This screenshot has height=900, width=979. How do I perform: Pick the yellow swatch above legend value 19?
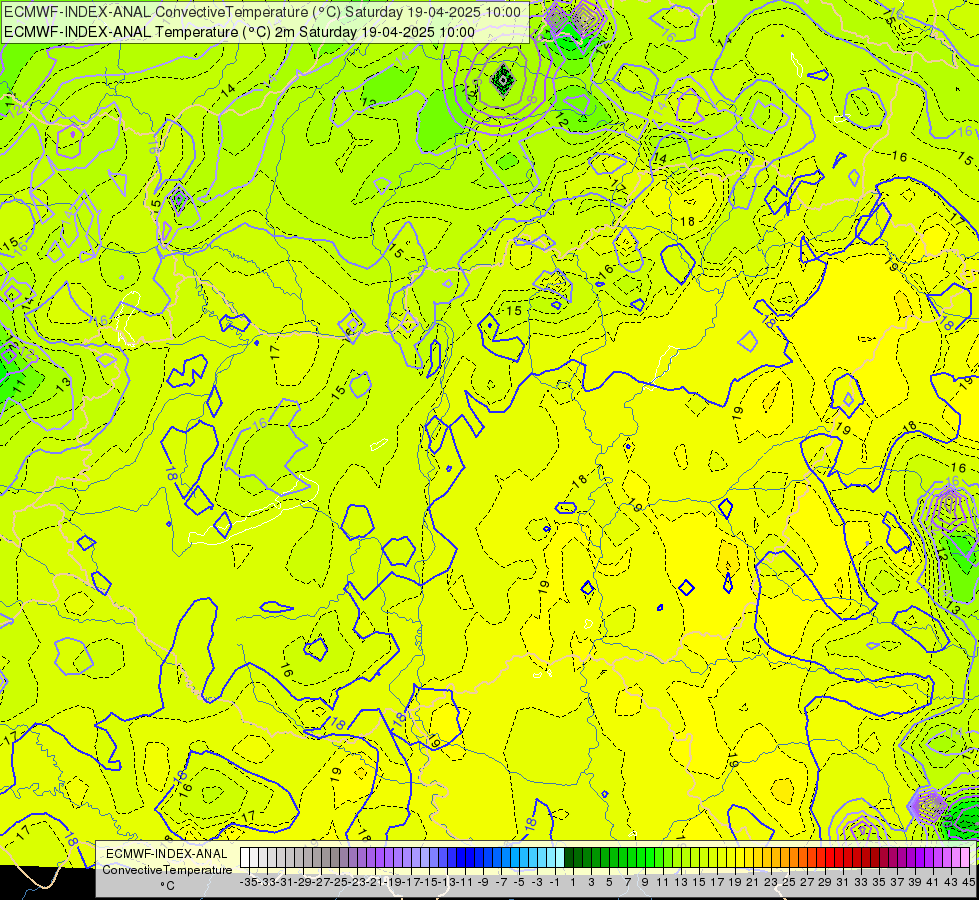pos(731,858)
